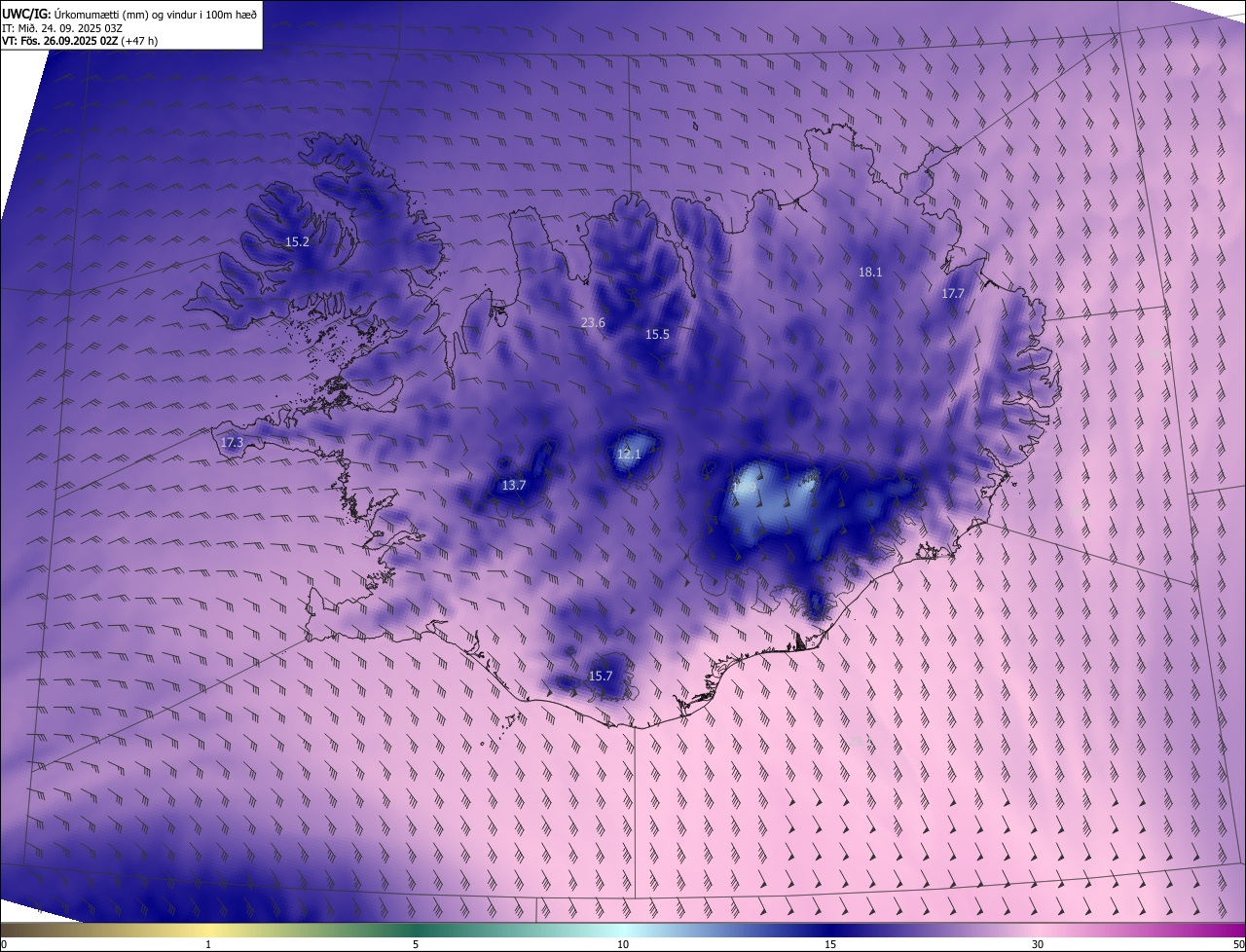1246x952 pixels.
Task: Click the 15.7 value near the south coast
Action: pos(601,676)
